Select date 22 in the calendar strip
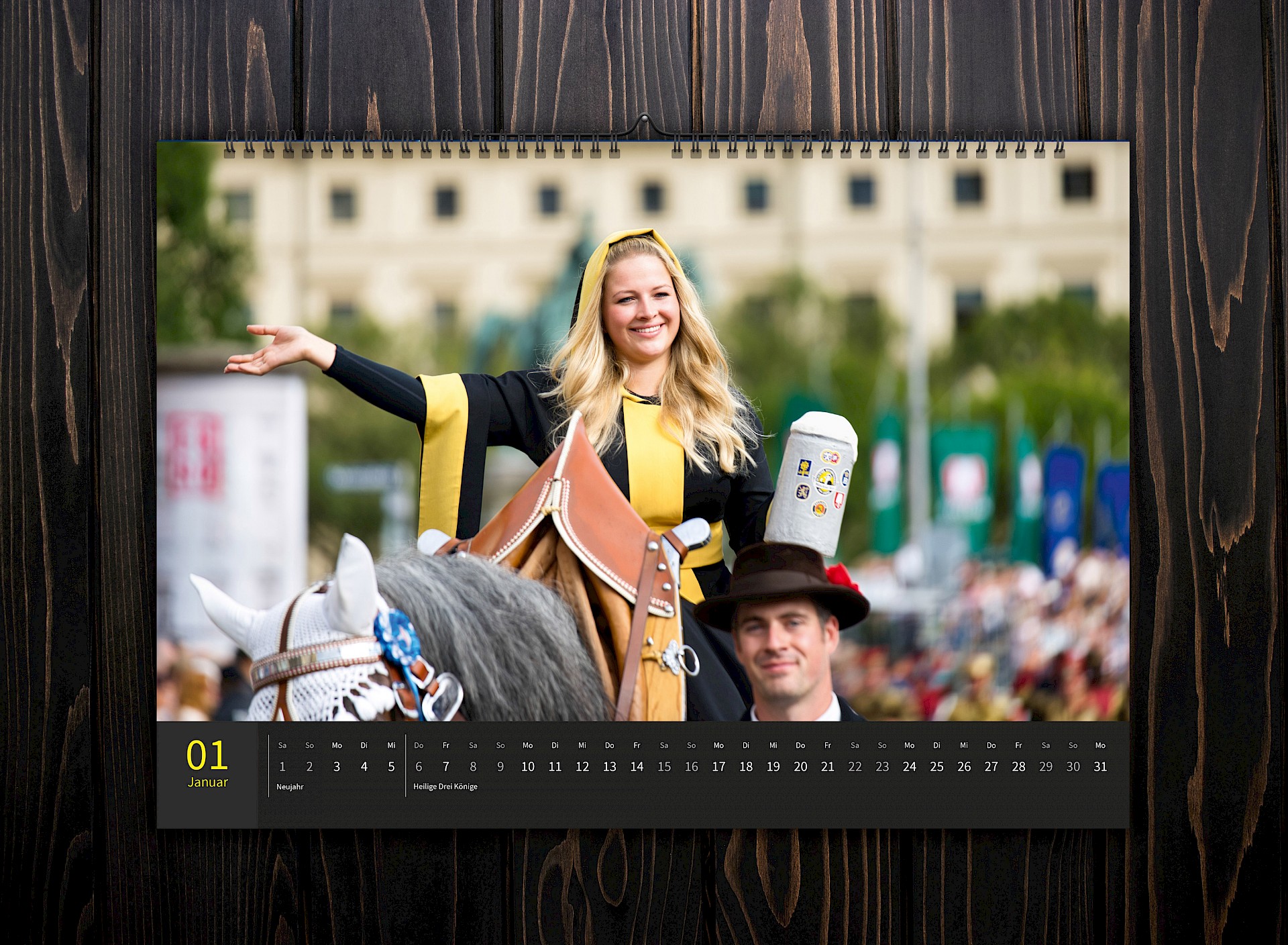The image size is (1288, 945). point(855,766)
